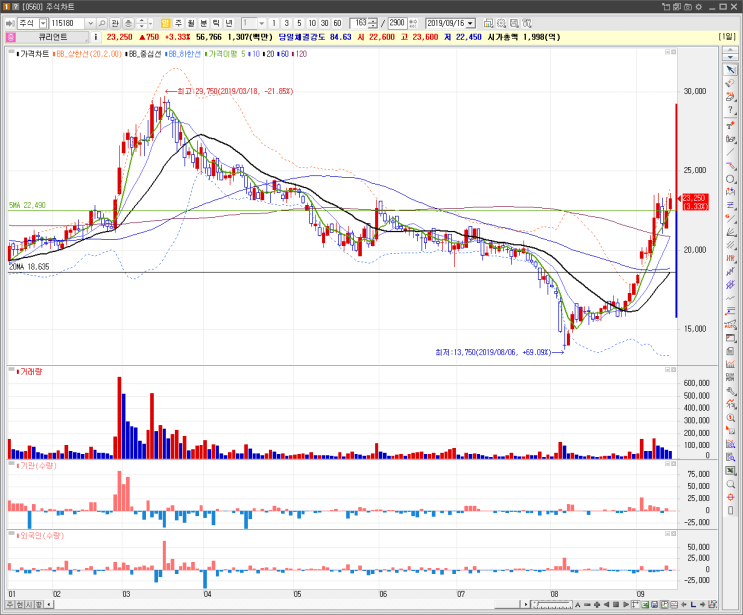Image resolution: width=743 pixels, height=615 pixels.
Task: Click the blue BB_하한선 legend color marker
Action: click(x=166, y=54)
